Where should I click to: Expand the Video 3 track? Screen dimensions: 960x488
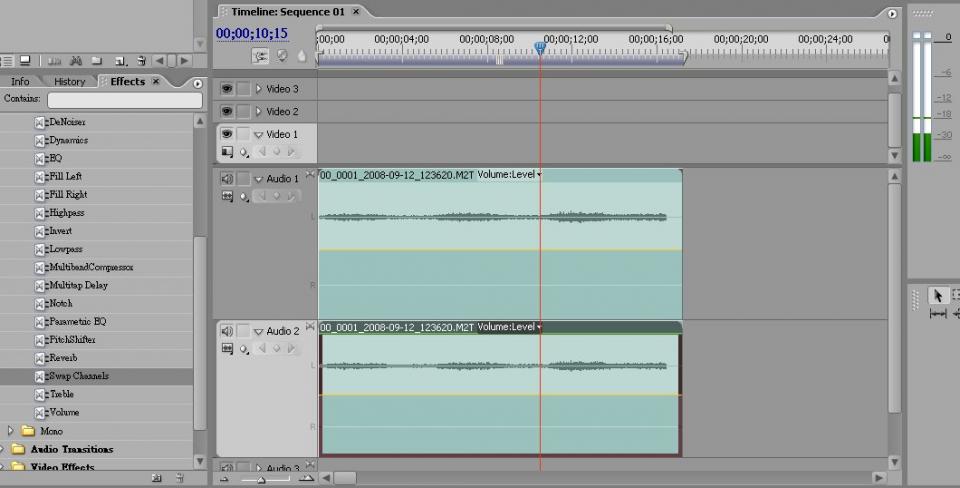[x=259, y=89]
